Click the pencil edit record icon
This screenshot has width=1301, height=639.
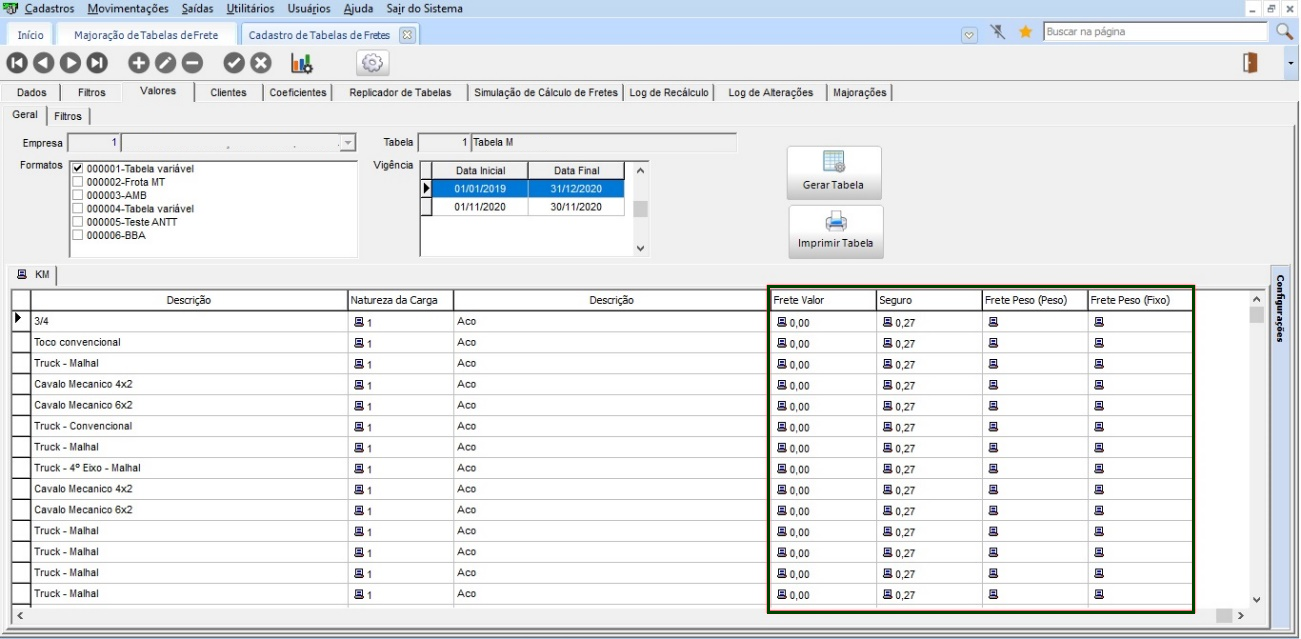pyautogui.click(x=165, y=63)
